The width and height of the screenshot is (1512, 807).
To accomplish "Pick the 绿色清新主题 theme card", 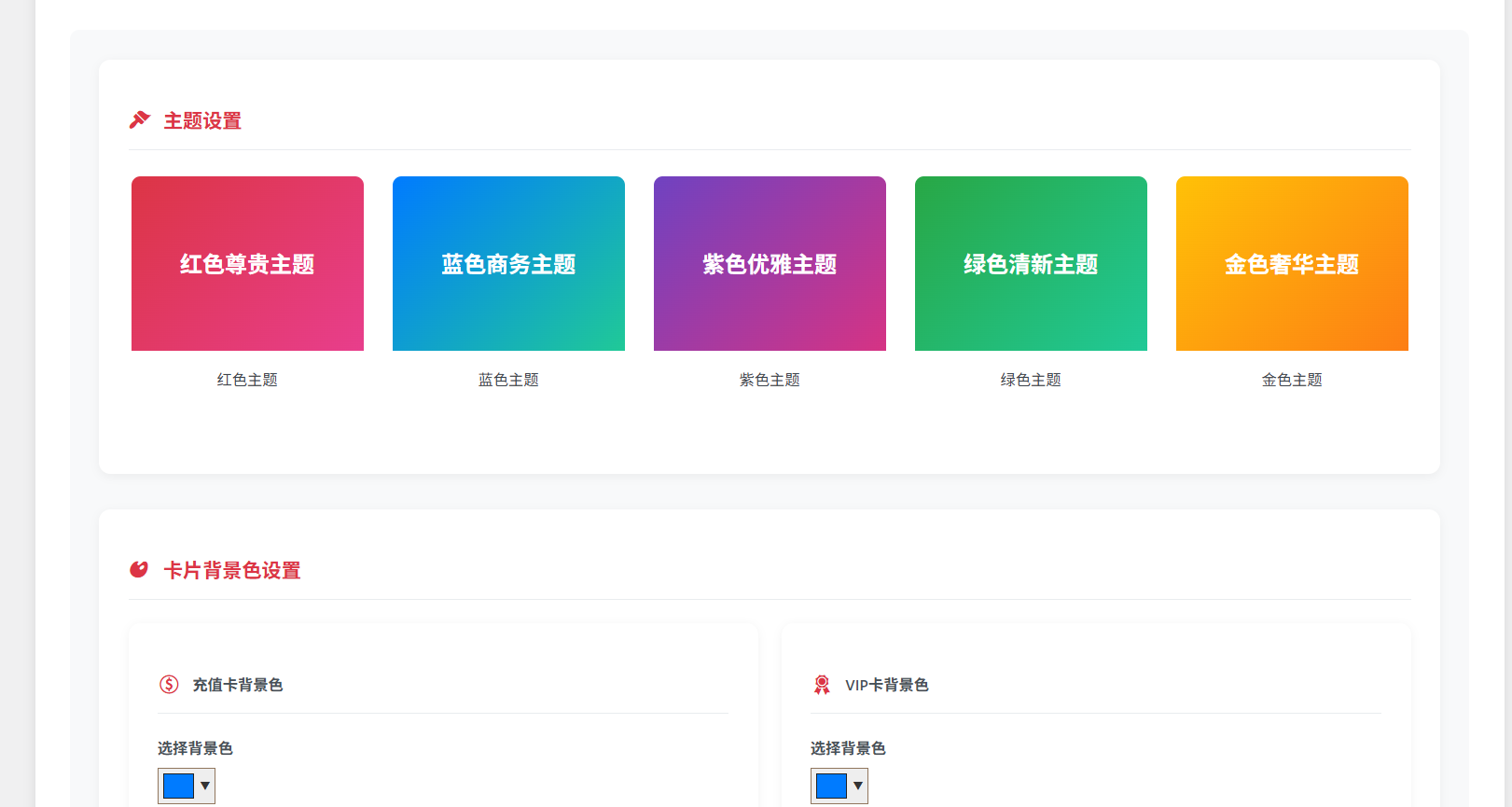I will click(x=1031, y=264).
